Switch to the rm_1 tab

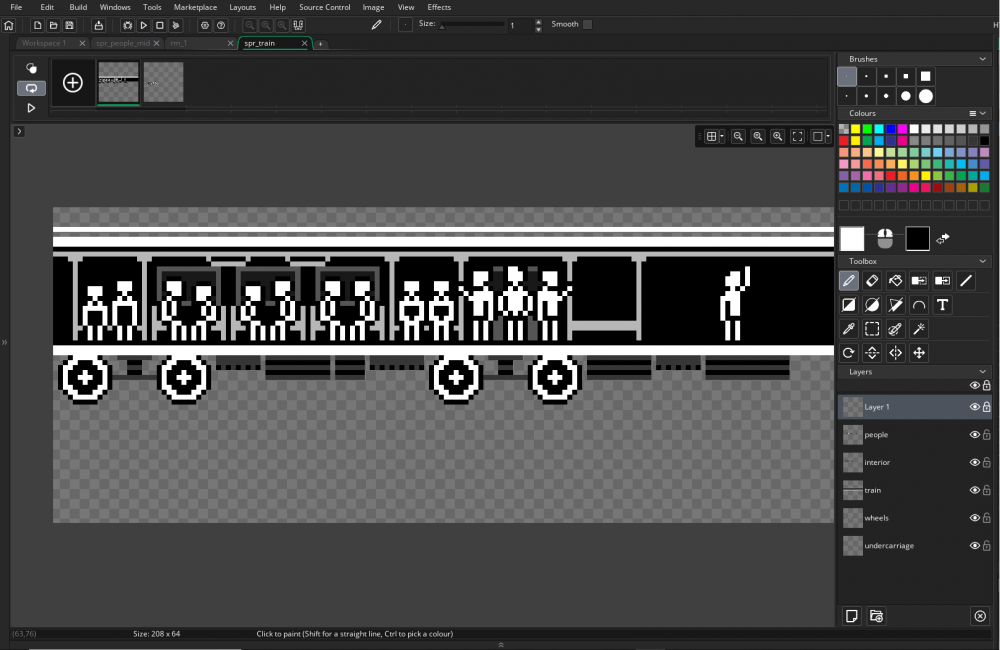coord(180,44)
